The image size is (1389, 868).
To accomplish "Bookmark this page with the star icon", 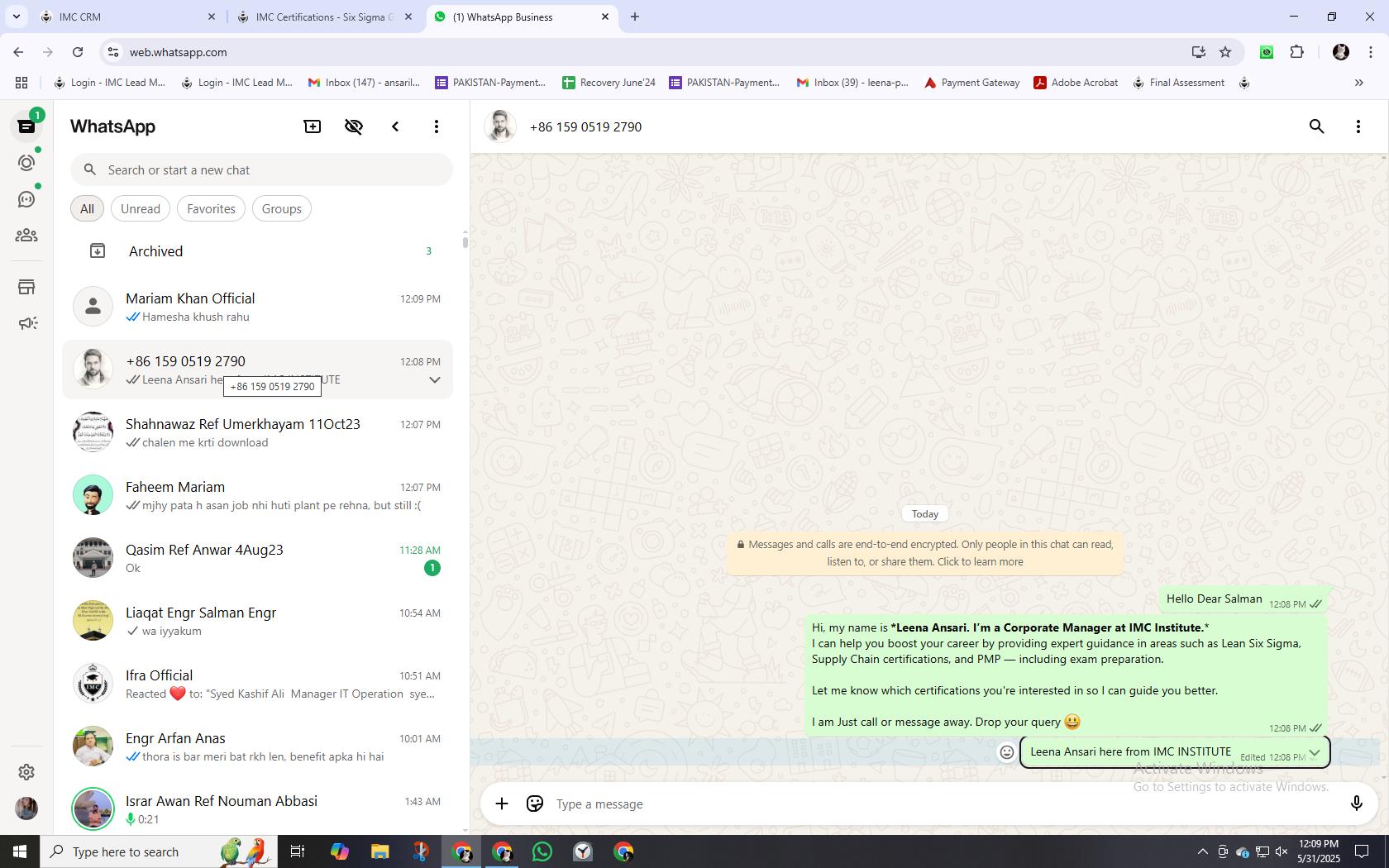I will tap(1225, 52).
